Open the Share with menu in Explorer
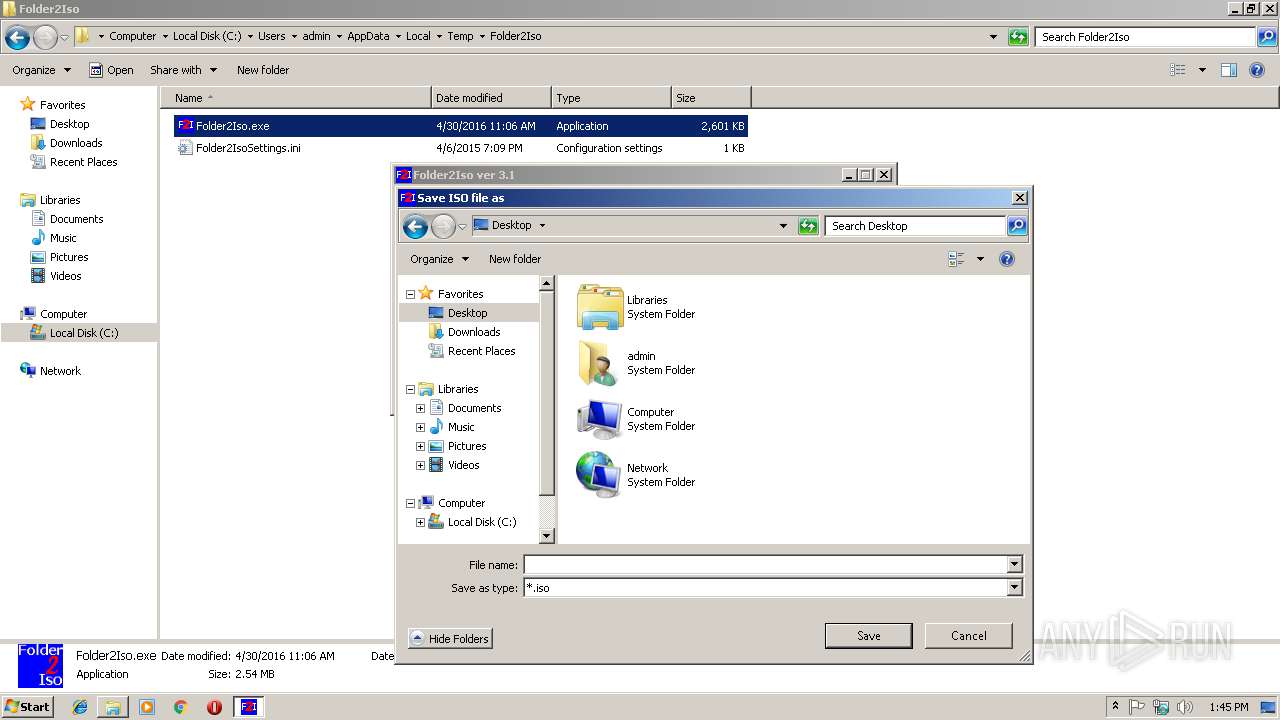The height and width of the screenshot is (720, 1280). coord(183,70)
